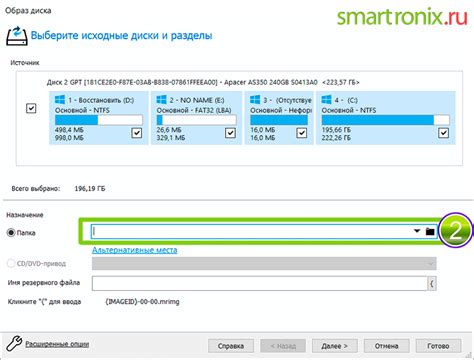
Task: Open the Альтернативные места link
Action: coord(135,250)
